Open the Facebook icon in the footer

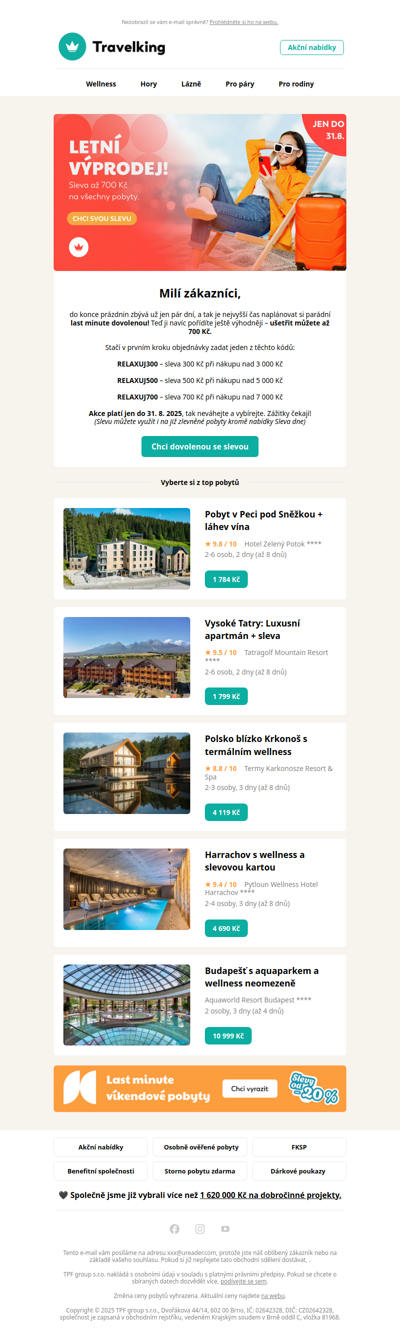click(x=175, y=1229)
